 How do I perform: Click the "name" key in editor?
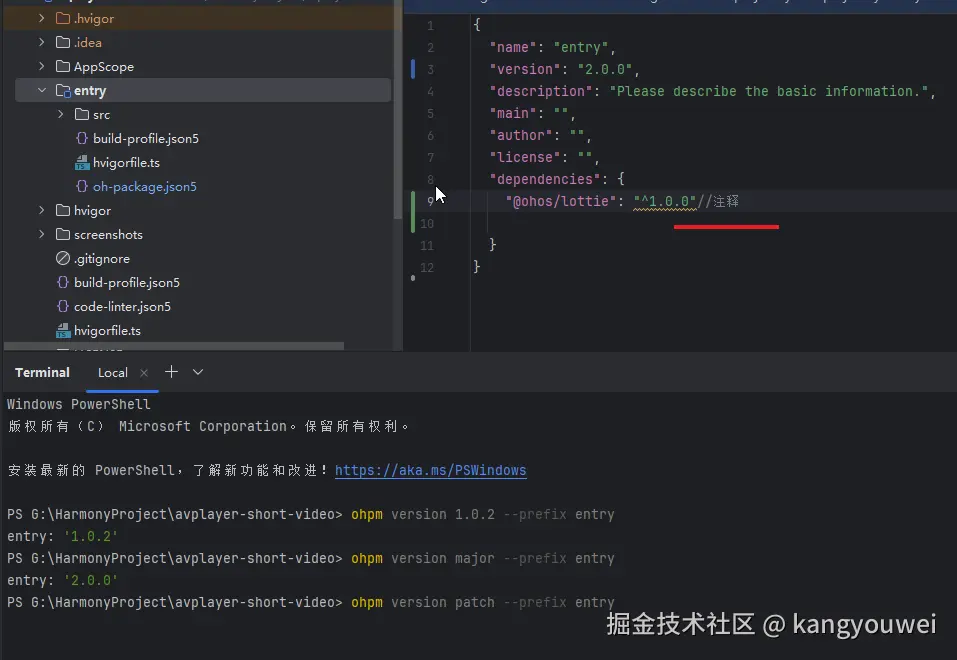513,47
